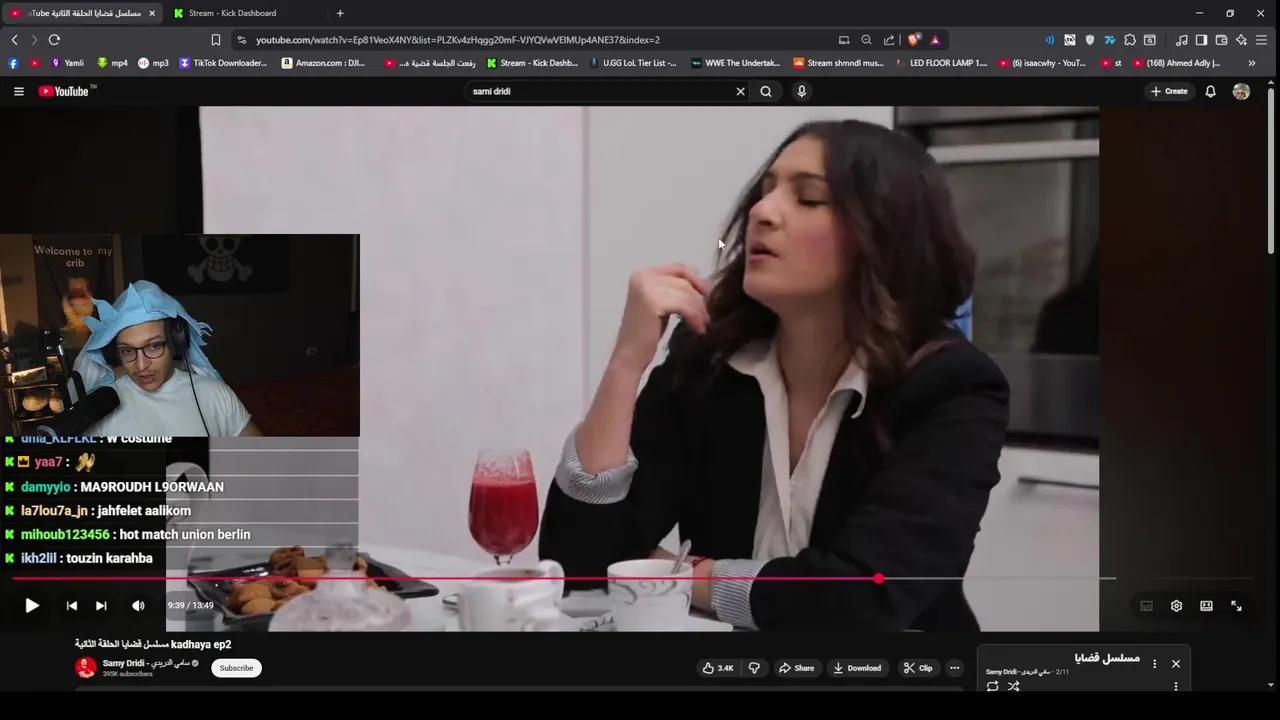Go back in browser history
Image resolution: width=1280 pixels, height=720 pixels.
14,40
